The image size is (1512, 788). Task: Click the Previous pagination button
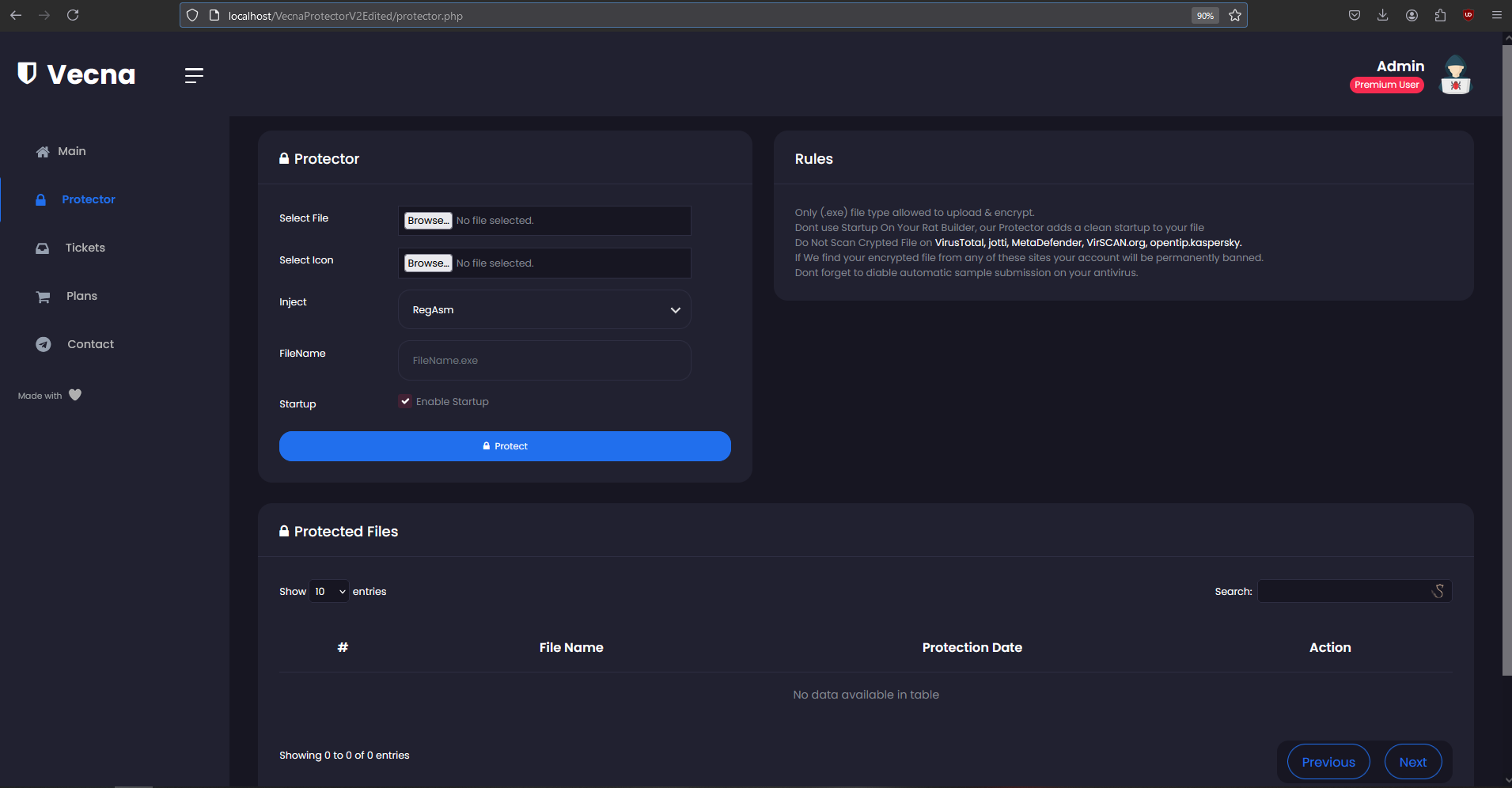(x=1328, y=762)
